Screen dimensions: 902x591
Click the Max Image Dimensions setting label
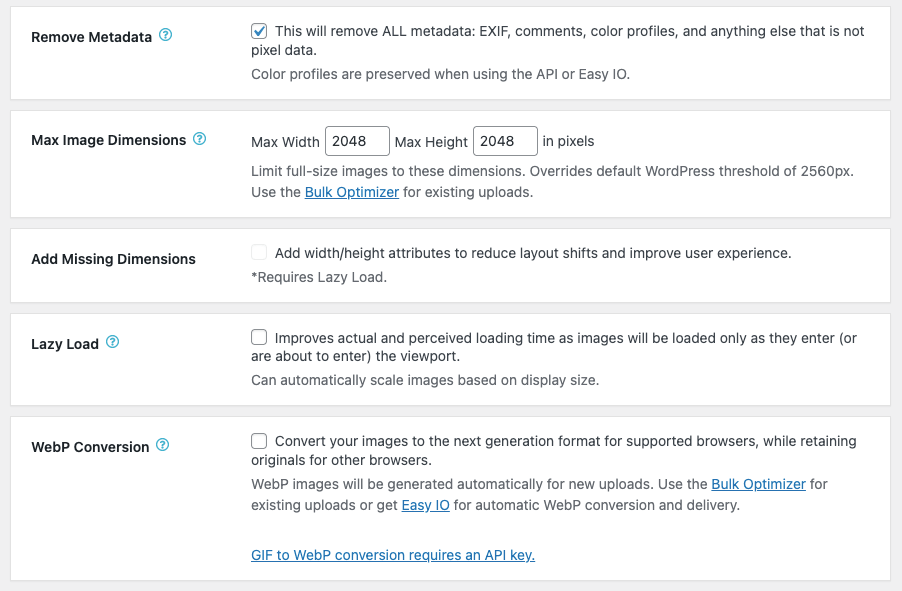[109, 140]
